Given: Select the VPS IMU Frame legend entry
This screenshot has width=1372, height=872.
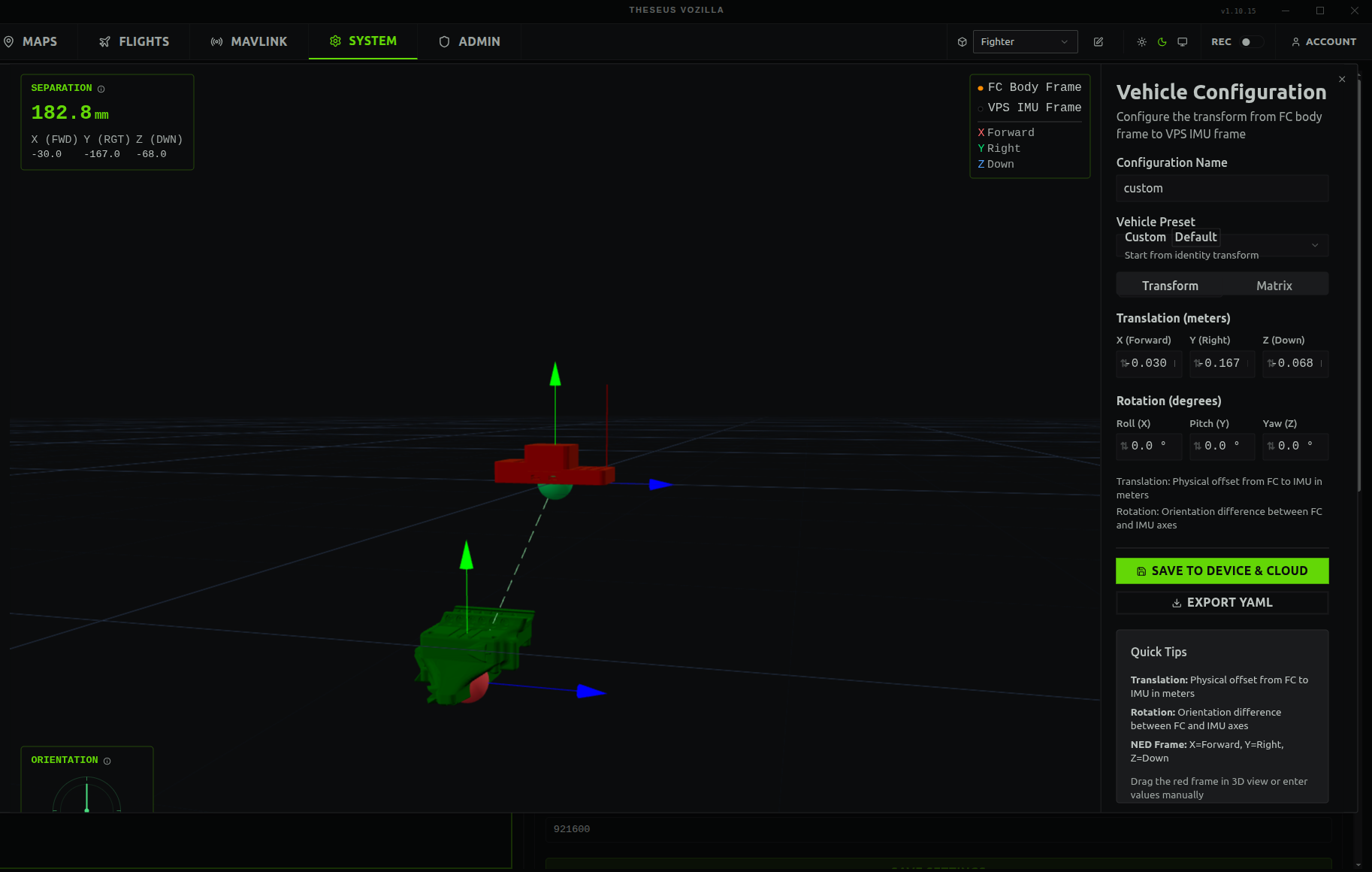Looking at the screenshot, I should [1029, 107].
